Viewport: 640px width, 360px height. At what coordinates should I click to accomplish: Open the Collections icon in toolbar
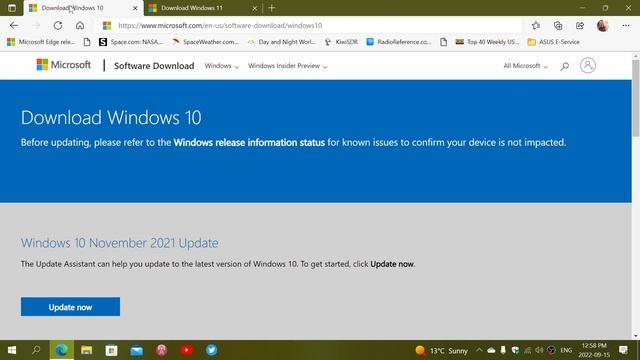(x=558, y=25)
